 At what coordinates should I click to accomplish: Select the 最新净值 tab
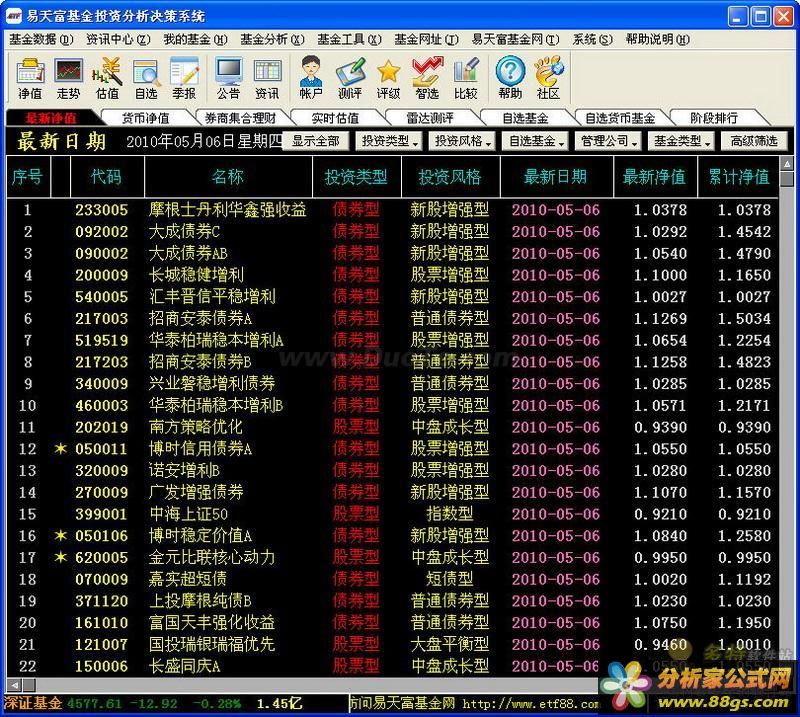click(x=51, y=118)
